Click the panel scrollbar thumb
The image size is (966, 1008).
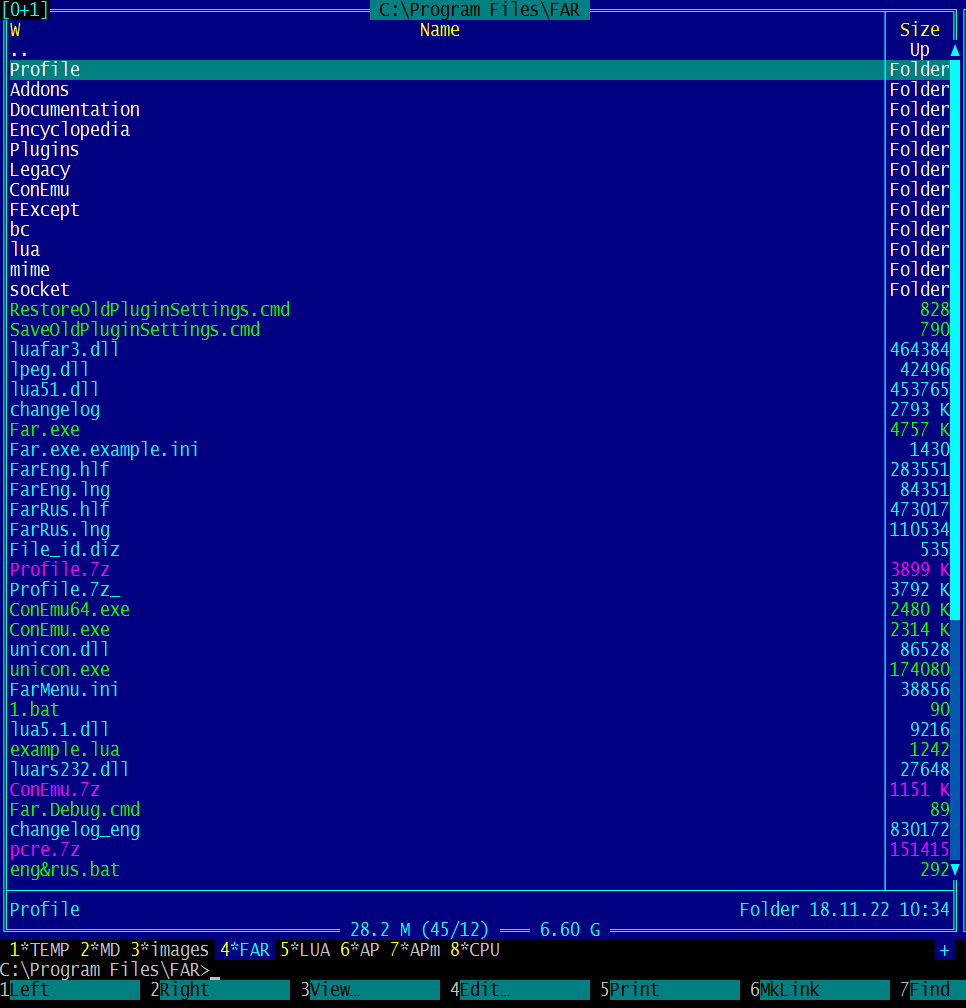click(954, 339)
